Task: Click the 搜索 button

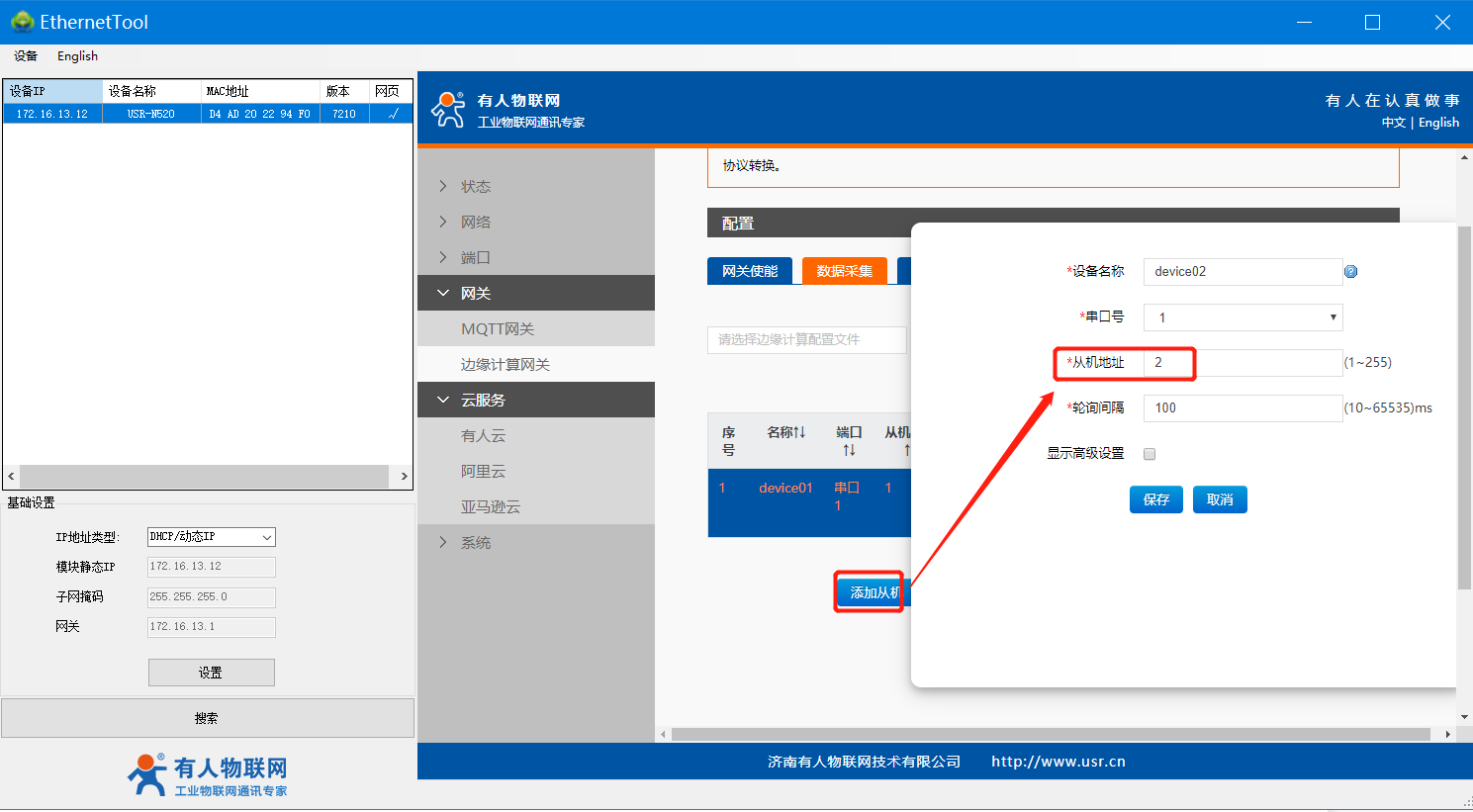Action: pos(207,719)
